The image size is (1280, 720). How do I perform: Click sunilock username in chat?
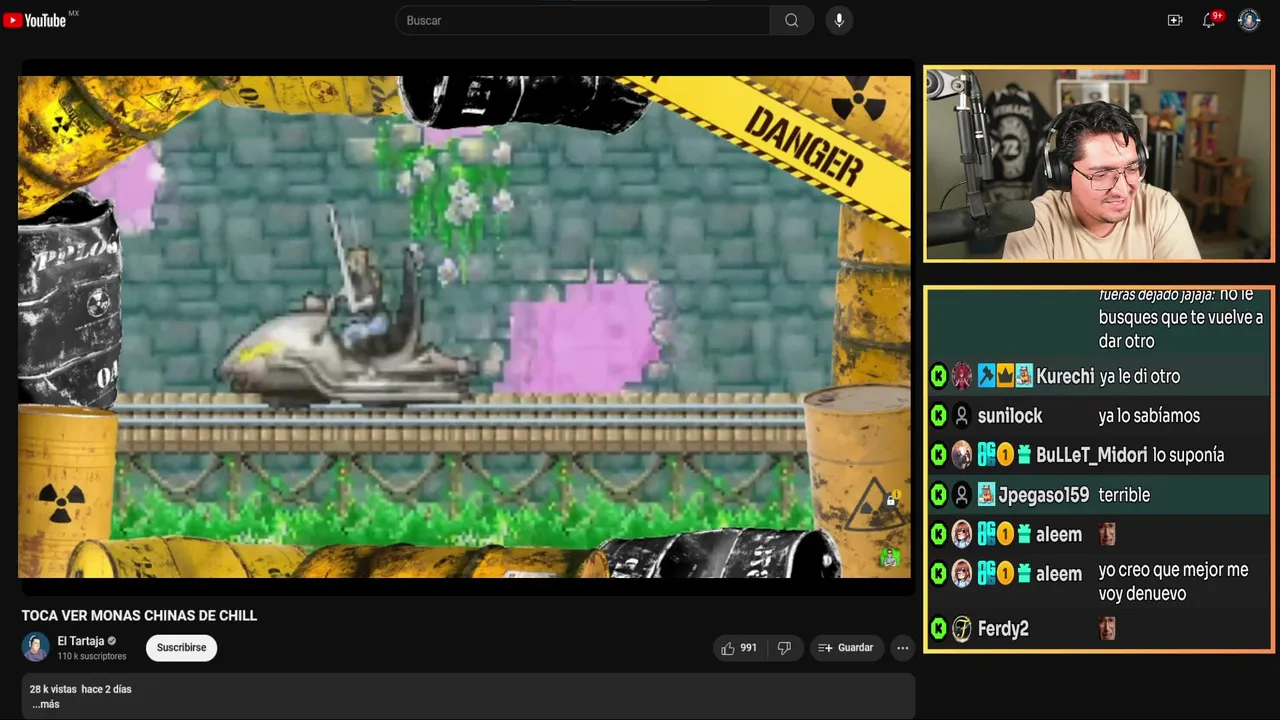(x=1010, y=415)
